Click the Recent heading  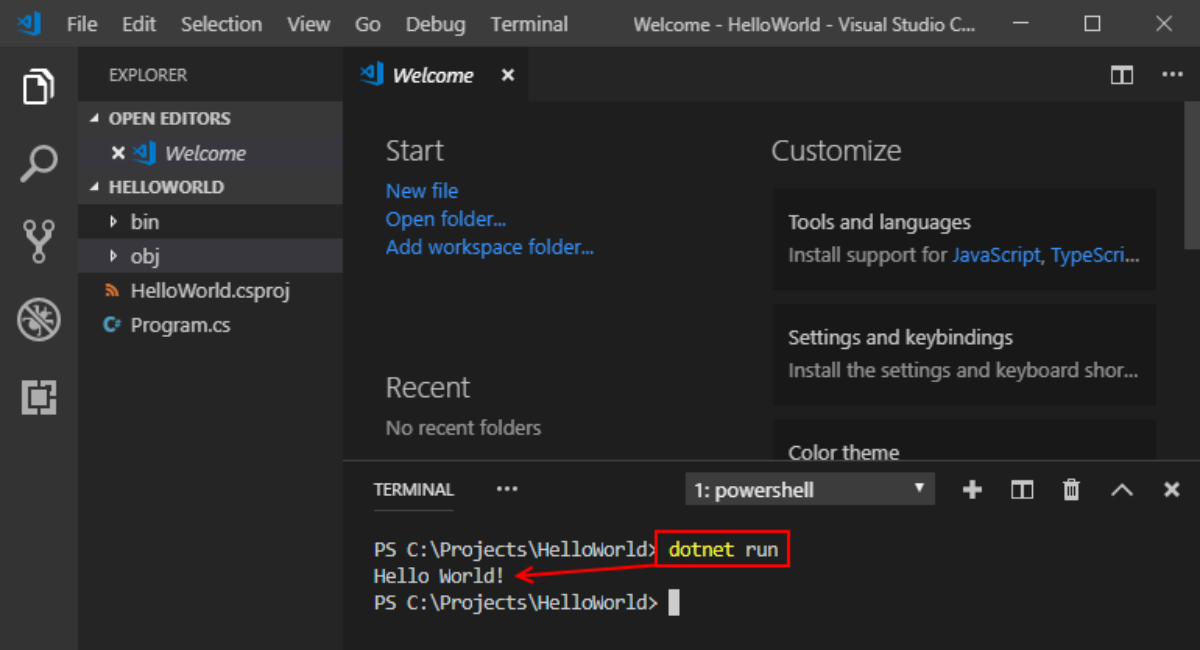pos(428,388)
